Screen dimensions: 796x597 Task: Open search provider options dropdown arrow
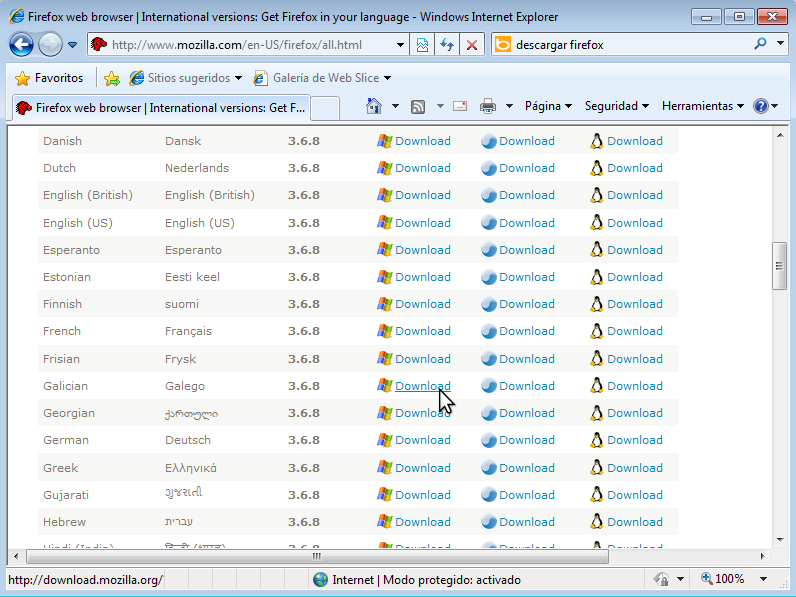pyautogui.click(x=780, y=44)
